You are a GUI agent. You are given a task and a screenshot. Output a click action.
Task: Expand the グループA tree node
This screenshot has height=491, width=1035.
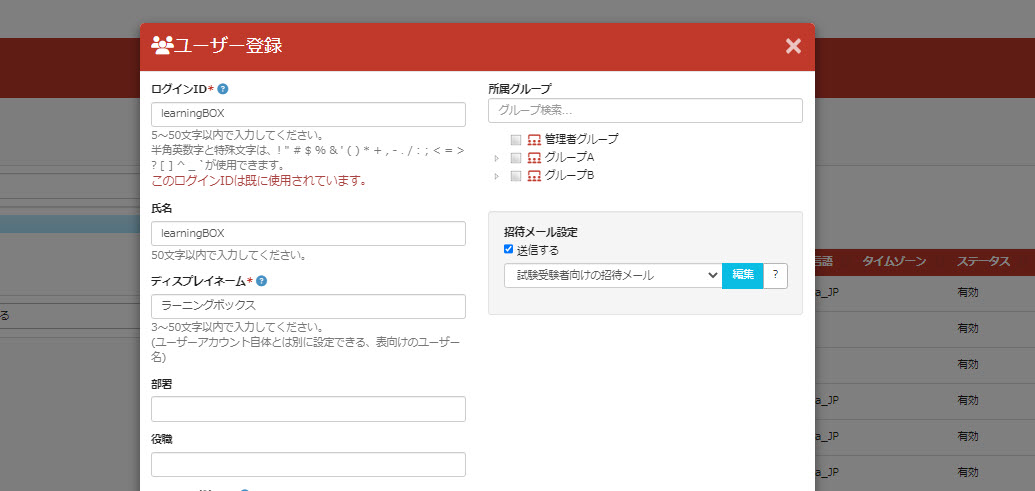tap(497, 158)
